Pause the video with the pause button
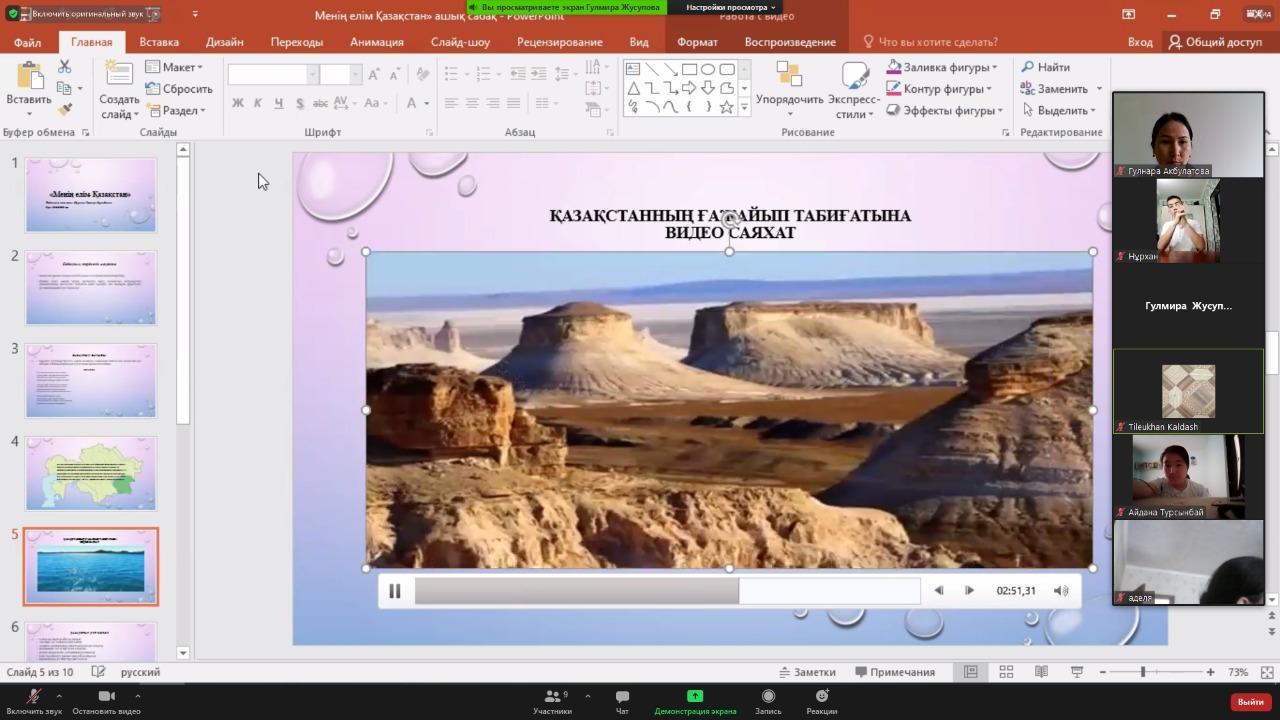This screenshot has width=1280, height=720. (395, 591)
